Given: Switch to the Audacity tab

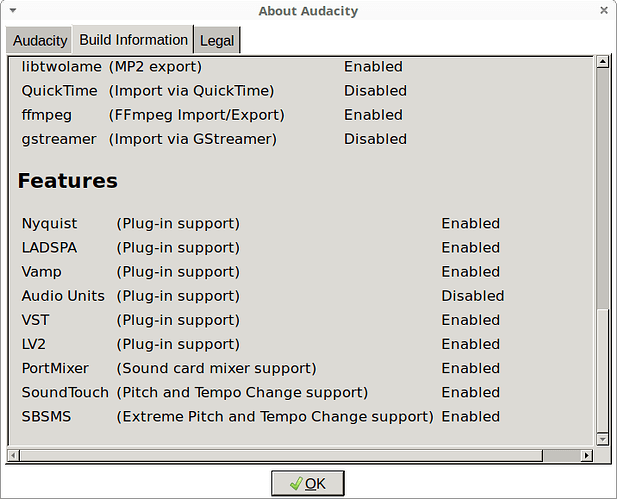Looking at the screenshot, I should 40,41.
